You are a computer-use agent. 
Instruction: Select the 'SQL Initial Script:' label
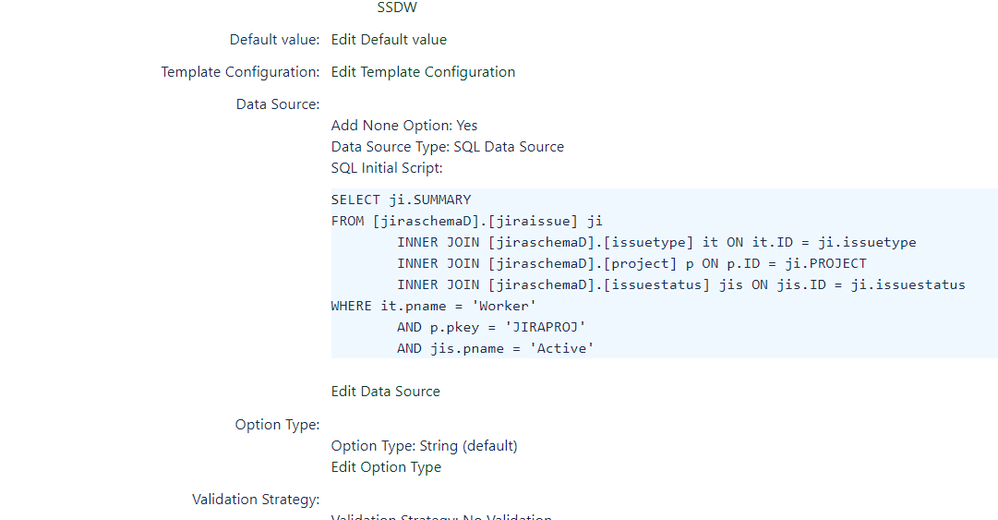(x=387, y=168)
